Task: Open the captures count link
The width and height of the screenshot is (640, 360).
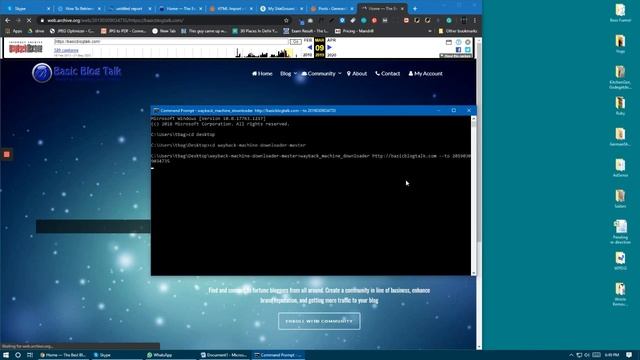Action: [66, 50]
